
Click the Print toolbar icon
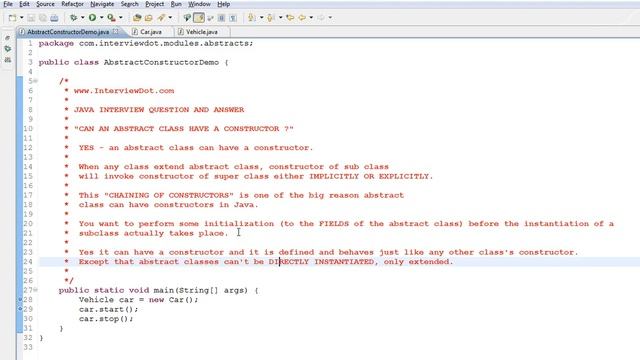(x=54, y=18)
